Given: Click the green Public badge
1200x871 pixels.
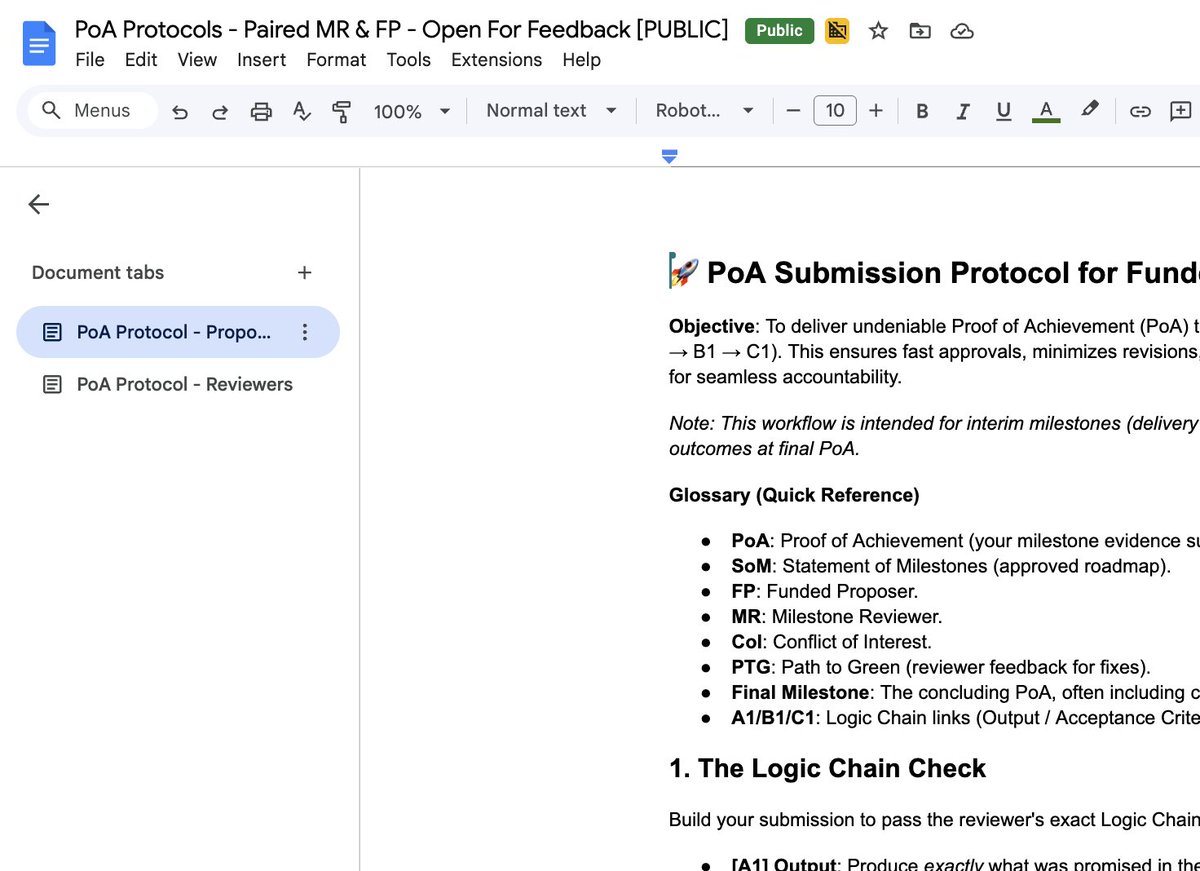Looking at the screenshot, I should coord(779,31).
